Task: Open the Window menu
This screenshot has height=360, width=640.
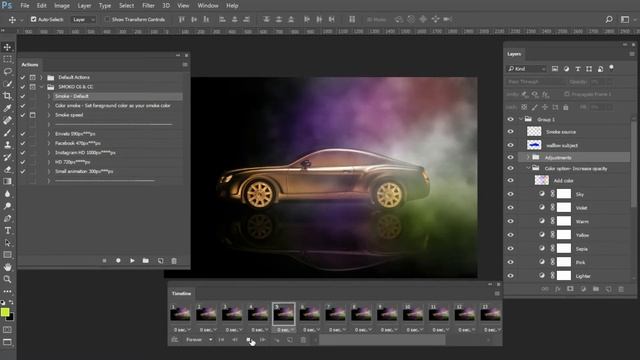Action: [x=208, y=6]
